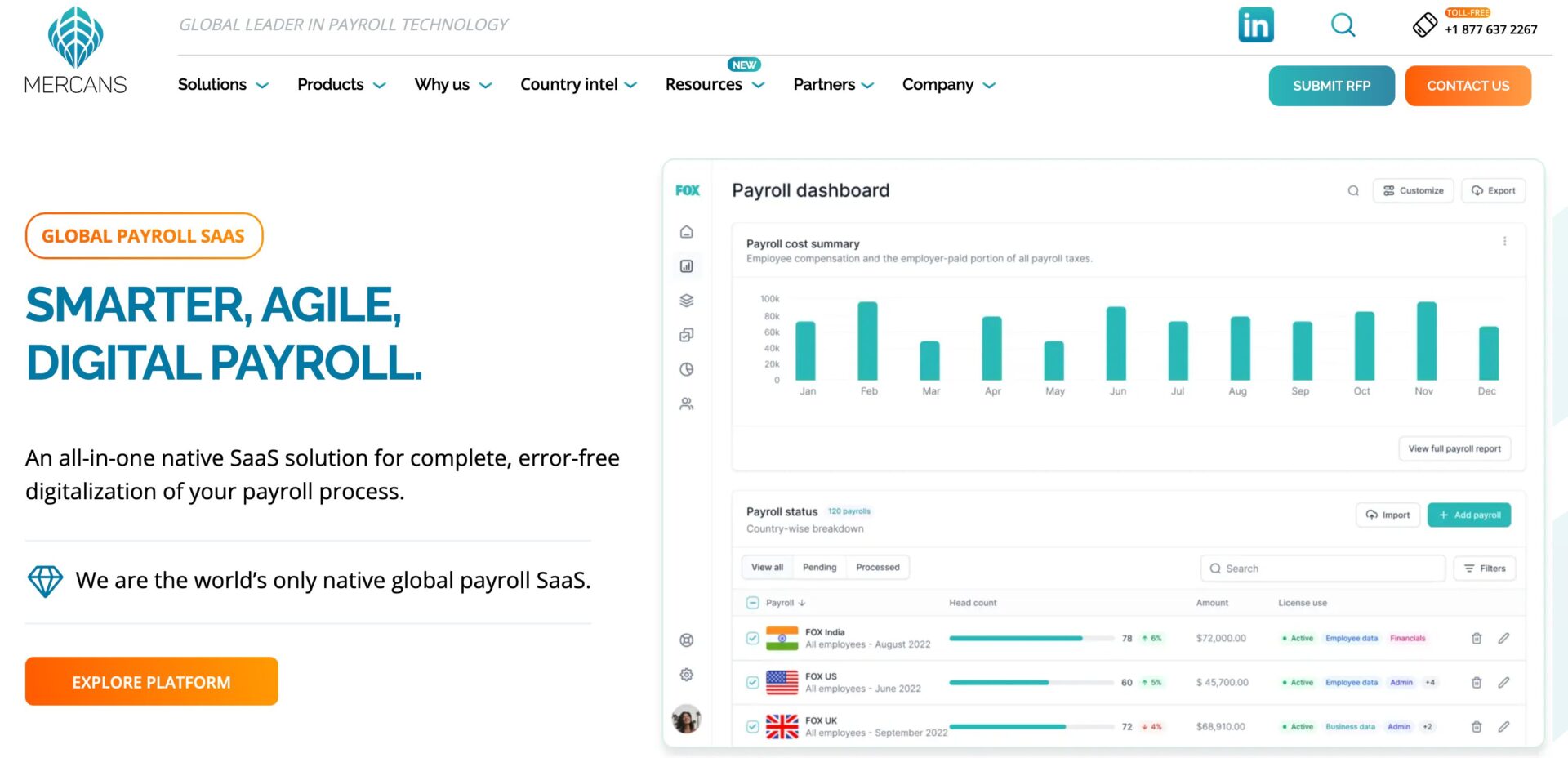
Task: Click the people icon in dashboard sidebar
Action: pos(687,404)
